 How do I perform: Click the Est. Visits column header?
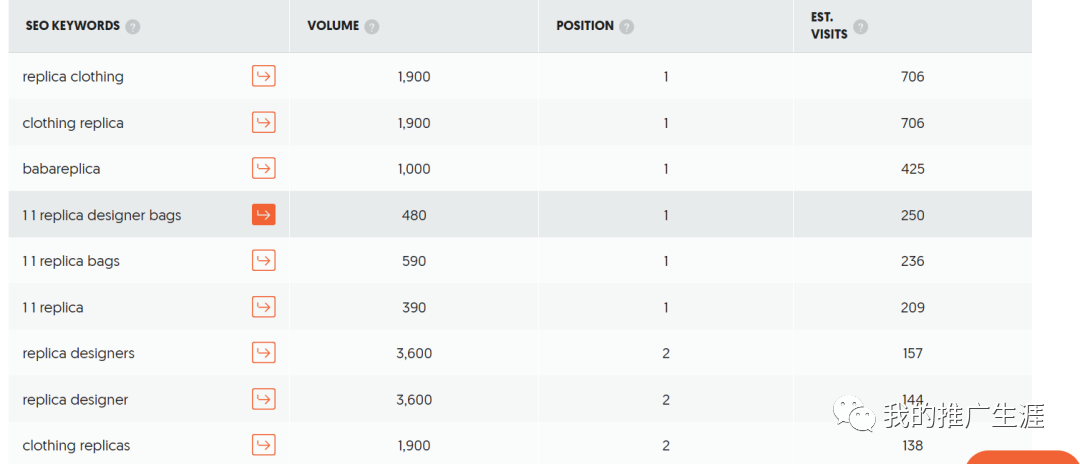[x=829, y=25]
